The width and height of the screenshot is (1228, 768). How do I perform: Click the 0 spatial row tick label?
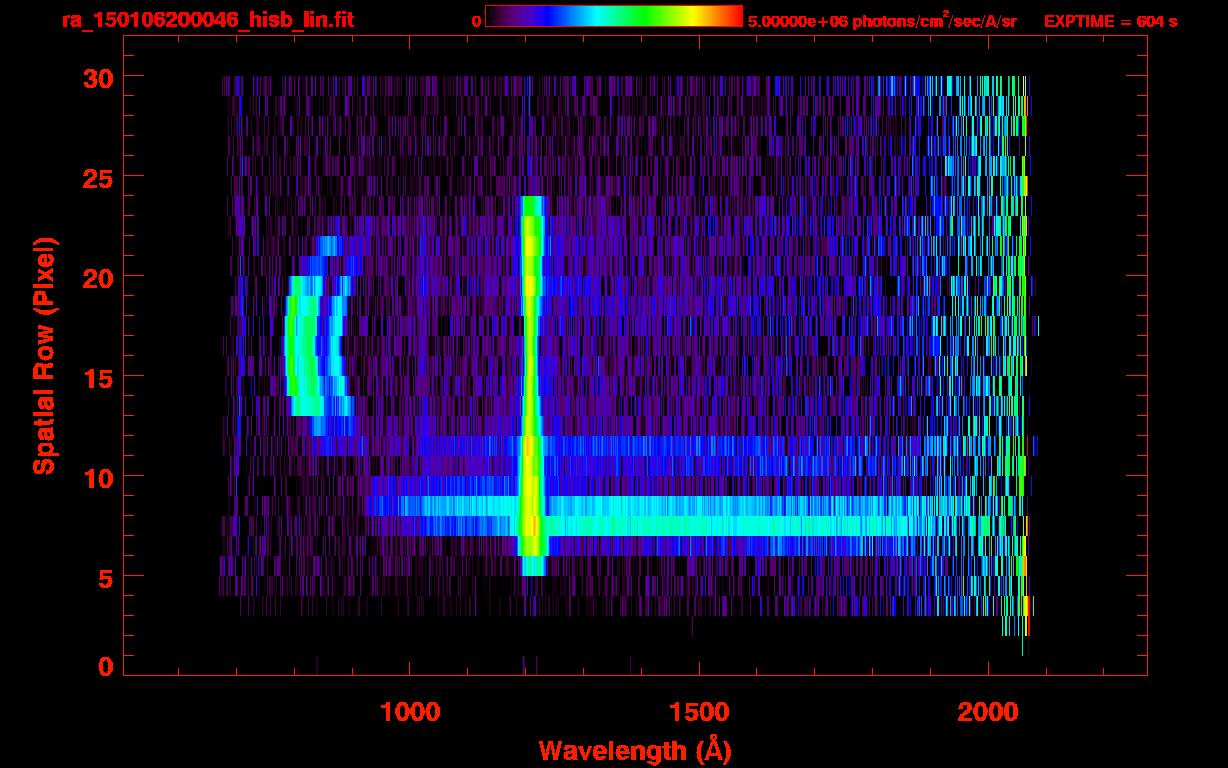pyautogui.click(x=107, y=667)
